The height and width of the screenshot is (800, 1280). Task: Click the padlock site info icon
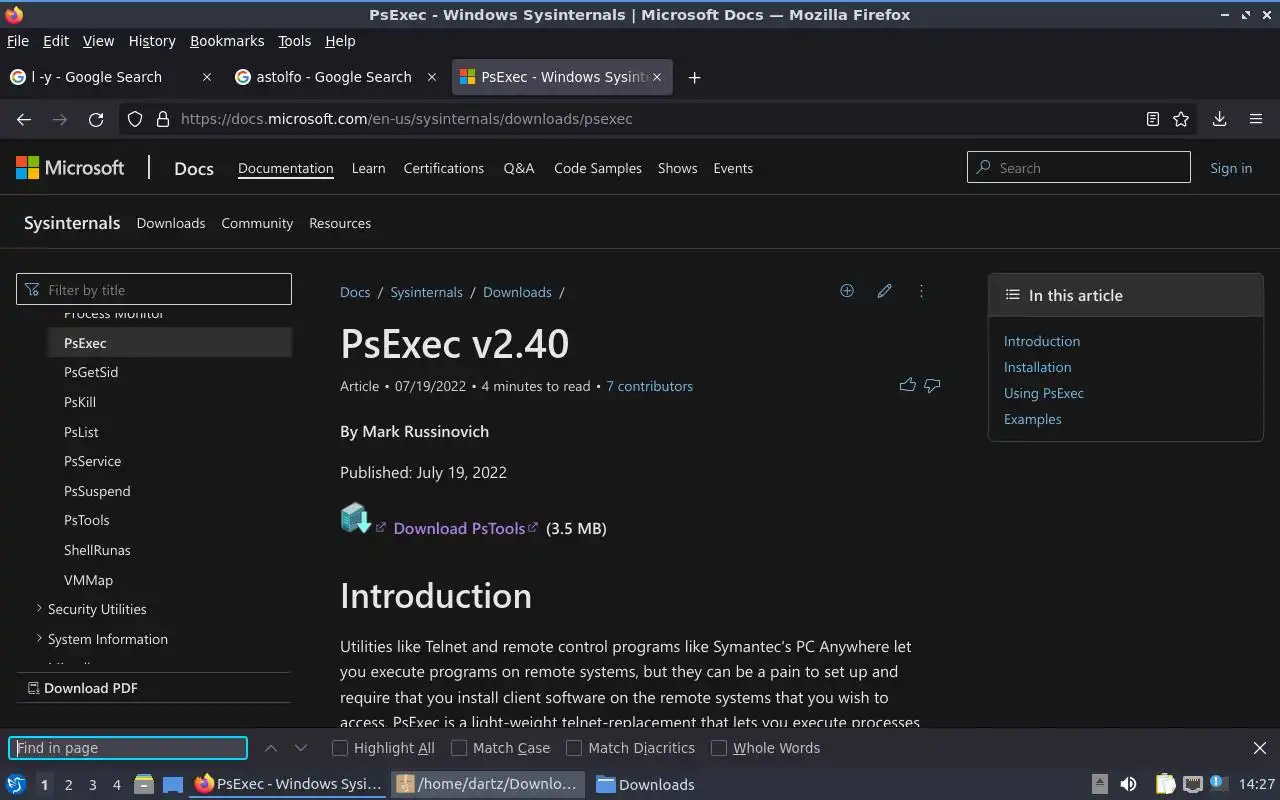pyautogui.click(x=163, y=119)
